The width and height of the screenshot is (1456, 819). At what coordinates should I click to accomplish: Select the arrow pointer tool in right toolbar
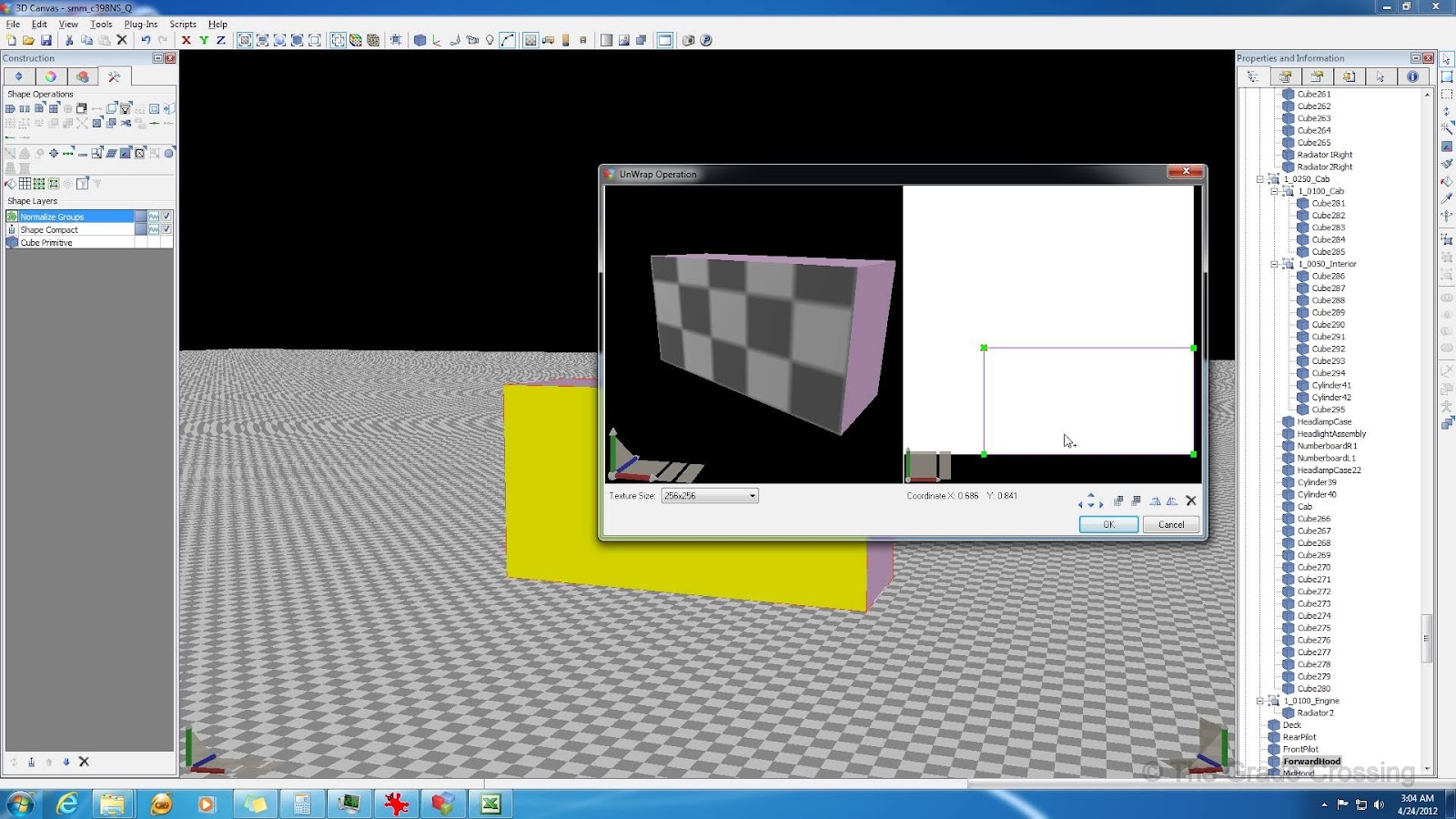[1447, 59]
